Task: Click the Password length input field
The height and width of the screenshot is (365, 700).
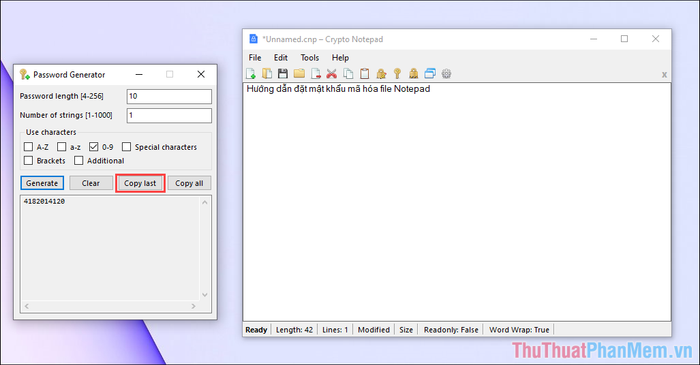Action: pyautogui.click(x=169, y=96)
